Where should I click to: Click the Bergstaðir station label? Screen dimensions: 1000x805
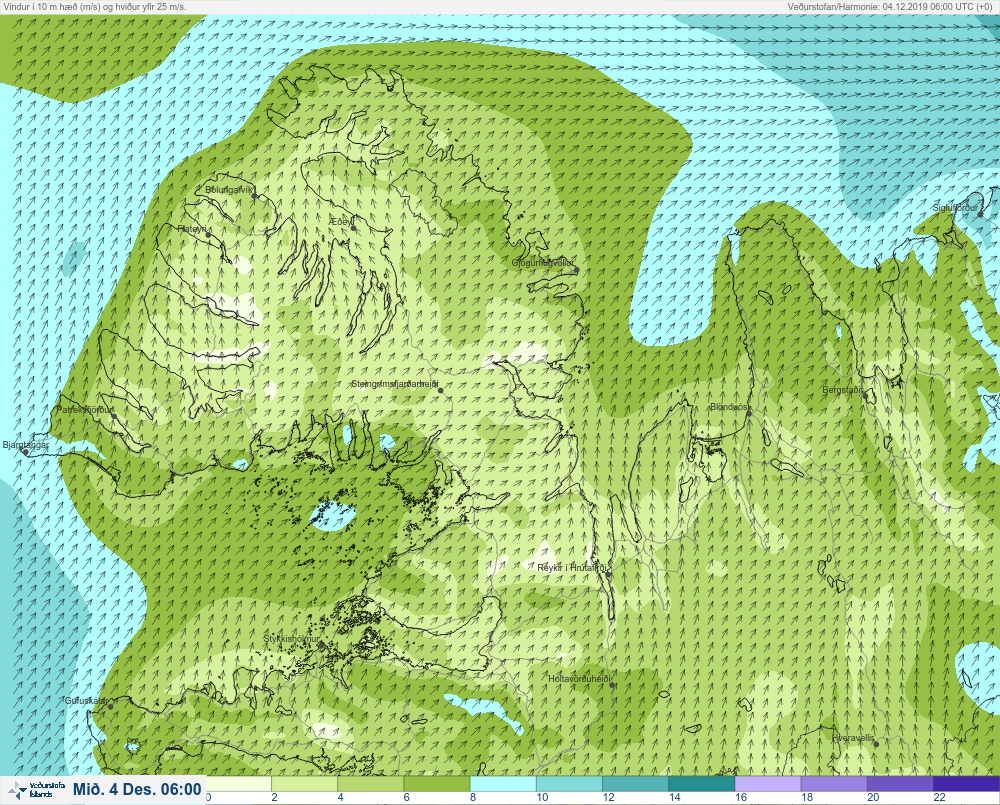click(x=842, y=390)
